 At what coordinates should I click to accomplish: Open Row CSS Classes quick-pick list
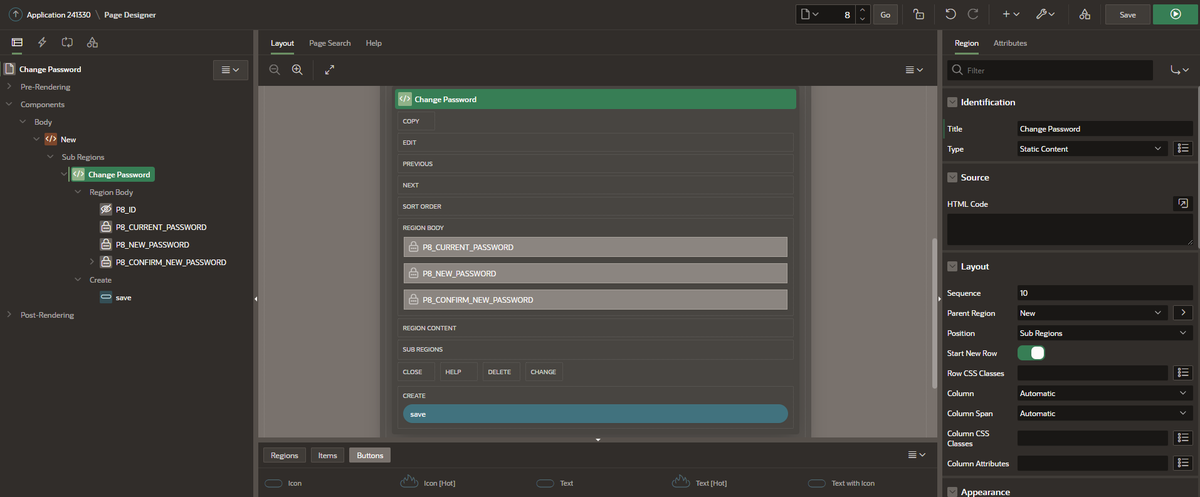pos(1183,373)
